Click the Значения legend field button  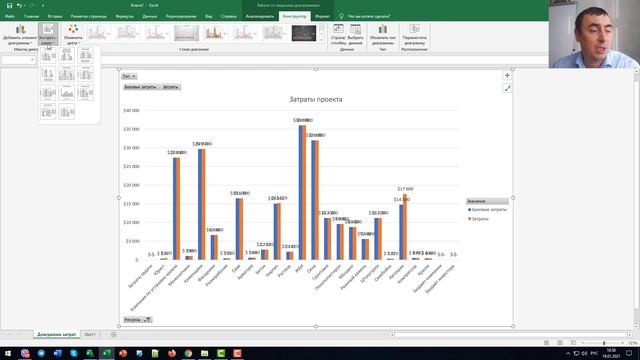[x=487, y=201]
